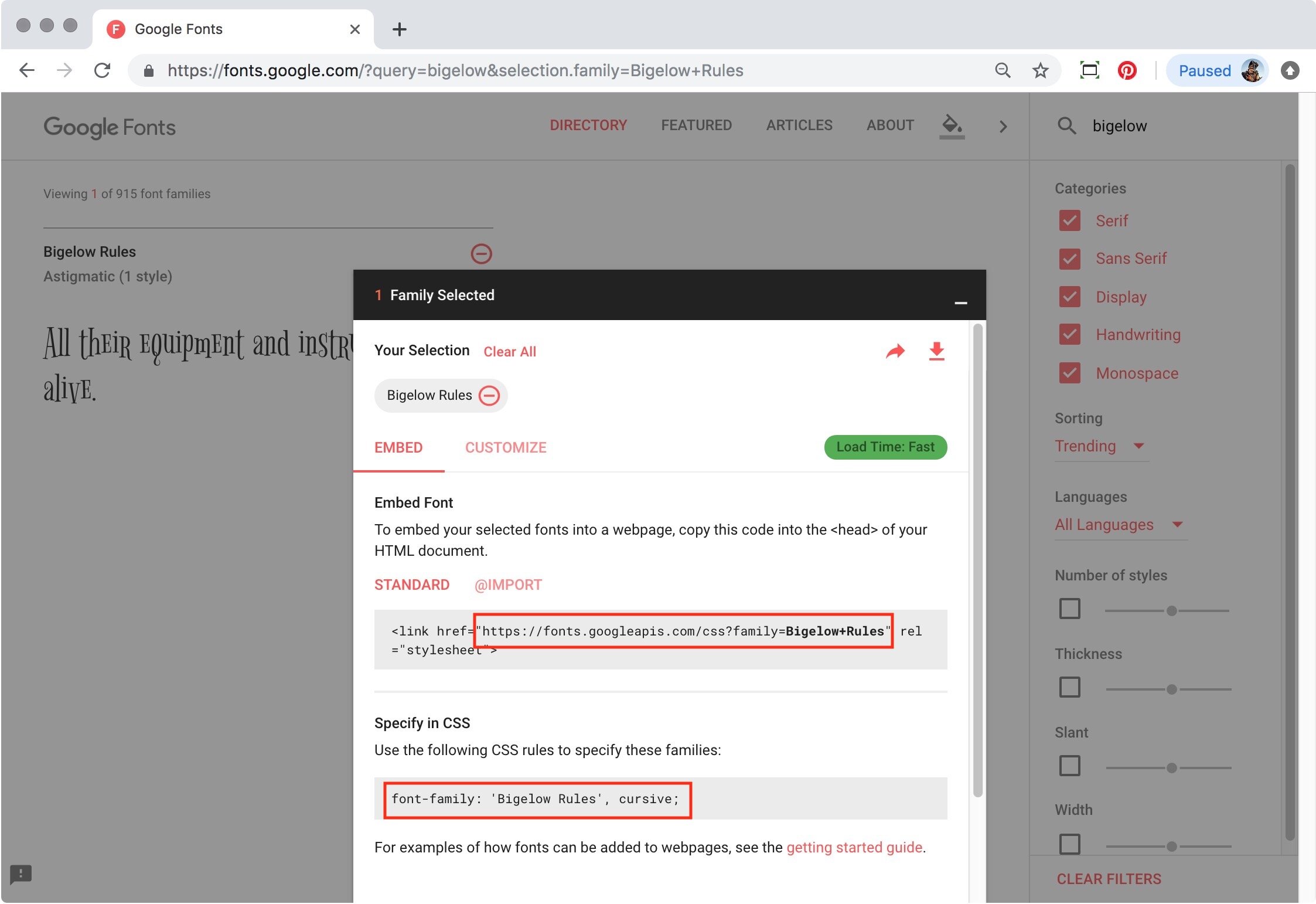The image size is (1316, 904).
Task: Open the getting started guide link
Action: pos(854,848)
